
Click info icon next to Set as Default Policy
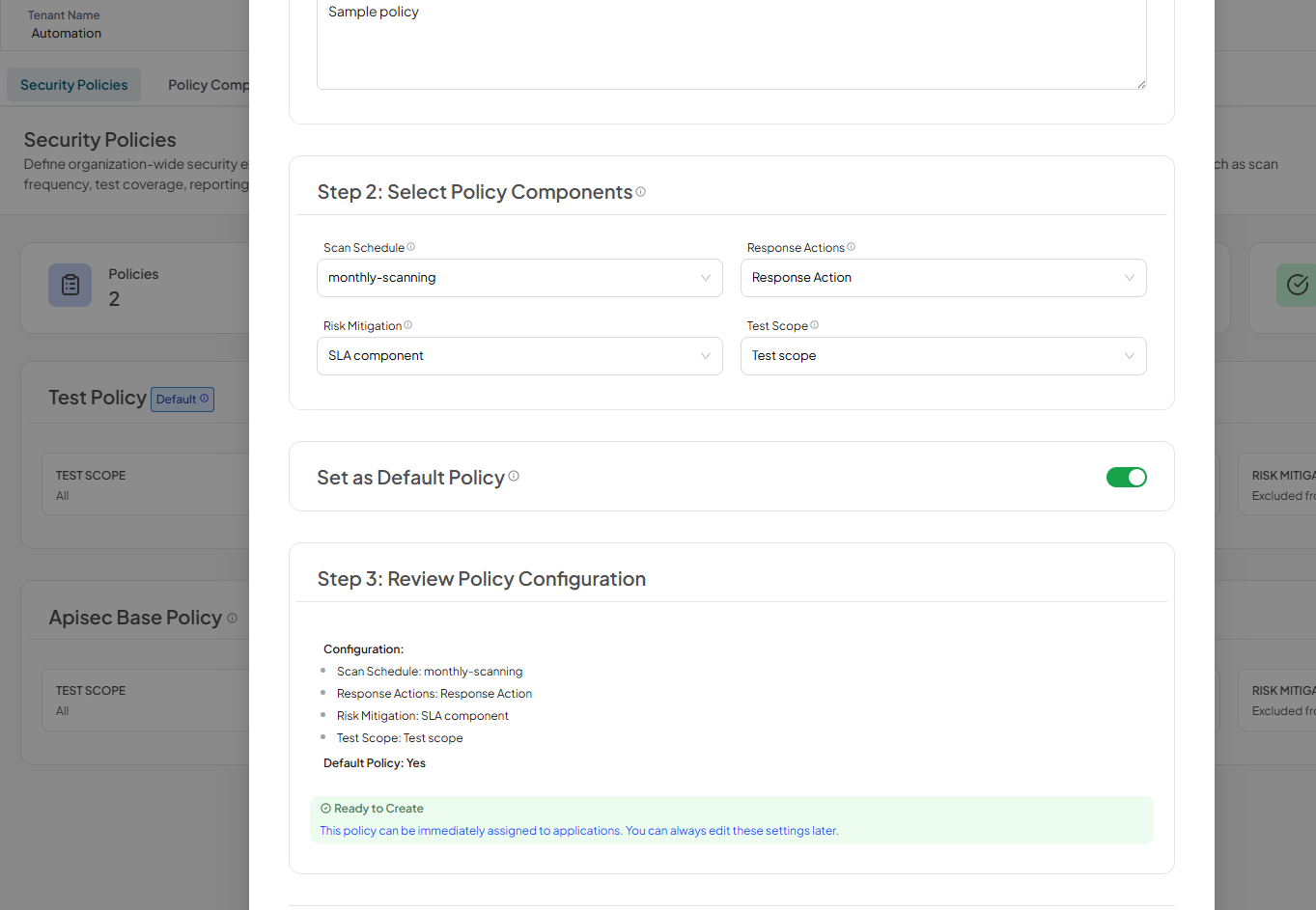pyautogui.click(x=514, y=476)
